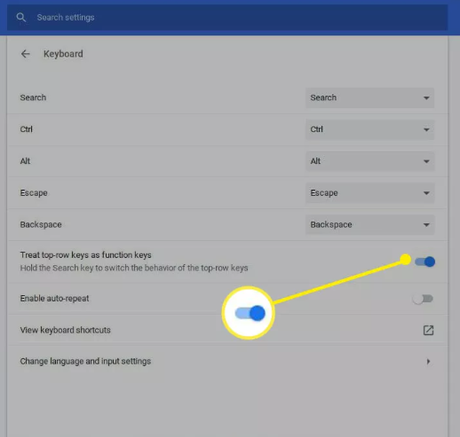Image resolution: width=460 pixels, height=437 pixels.
Task: Focus the Search settings field
Action: [x=227, y=17]
